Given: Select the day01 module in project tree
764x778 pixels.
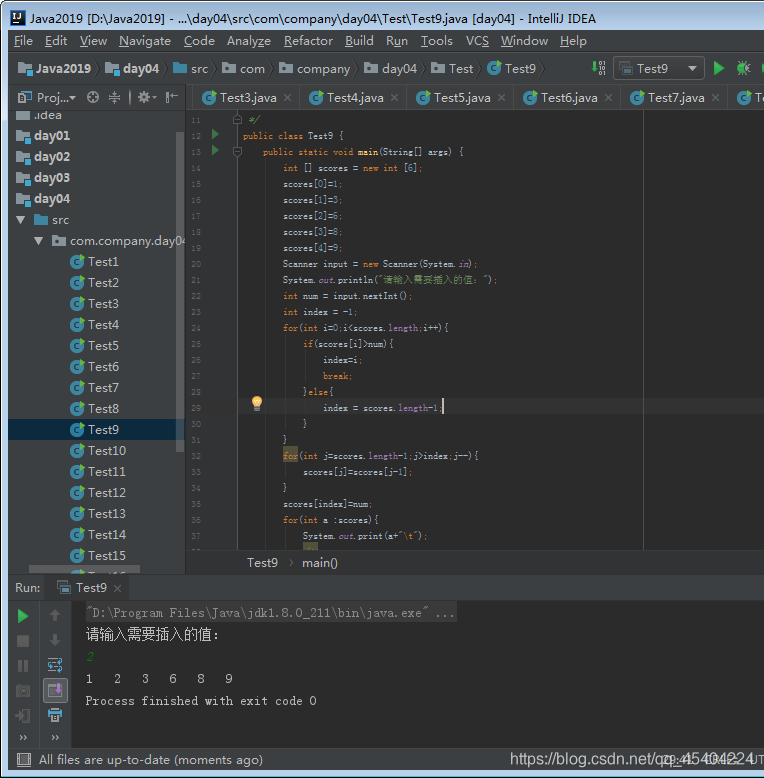Looking at the screenshot, I should (x=43, y=135).
